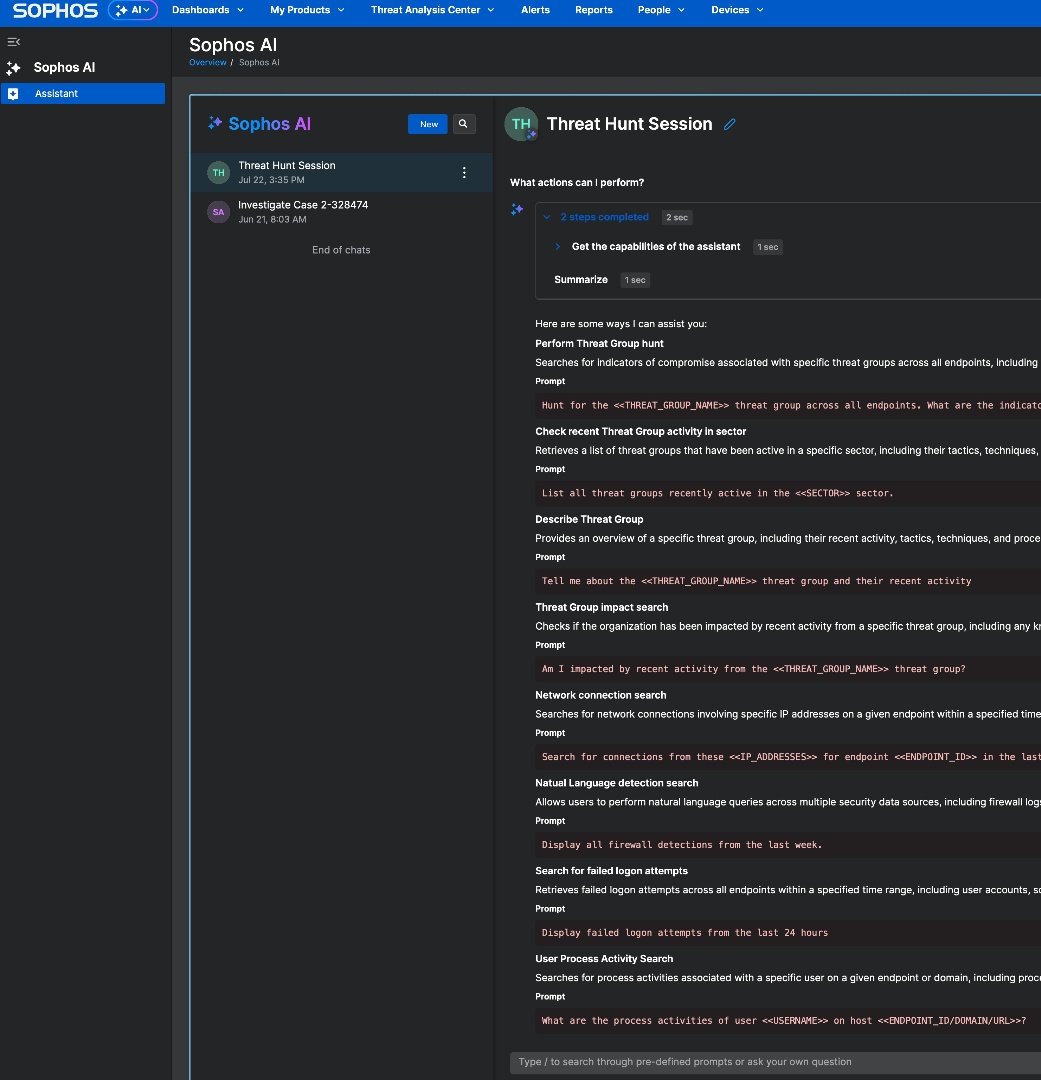Rename the session via the pencil edit icon
This screenshot has height=1080, width=1041.
click(x=729, y=124)
